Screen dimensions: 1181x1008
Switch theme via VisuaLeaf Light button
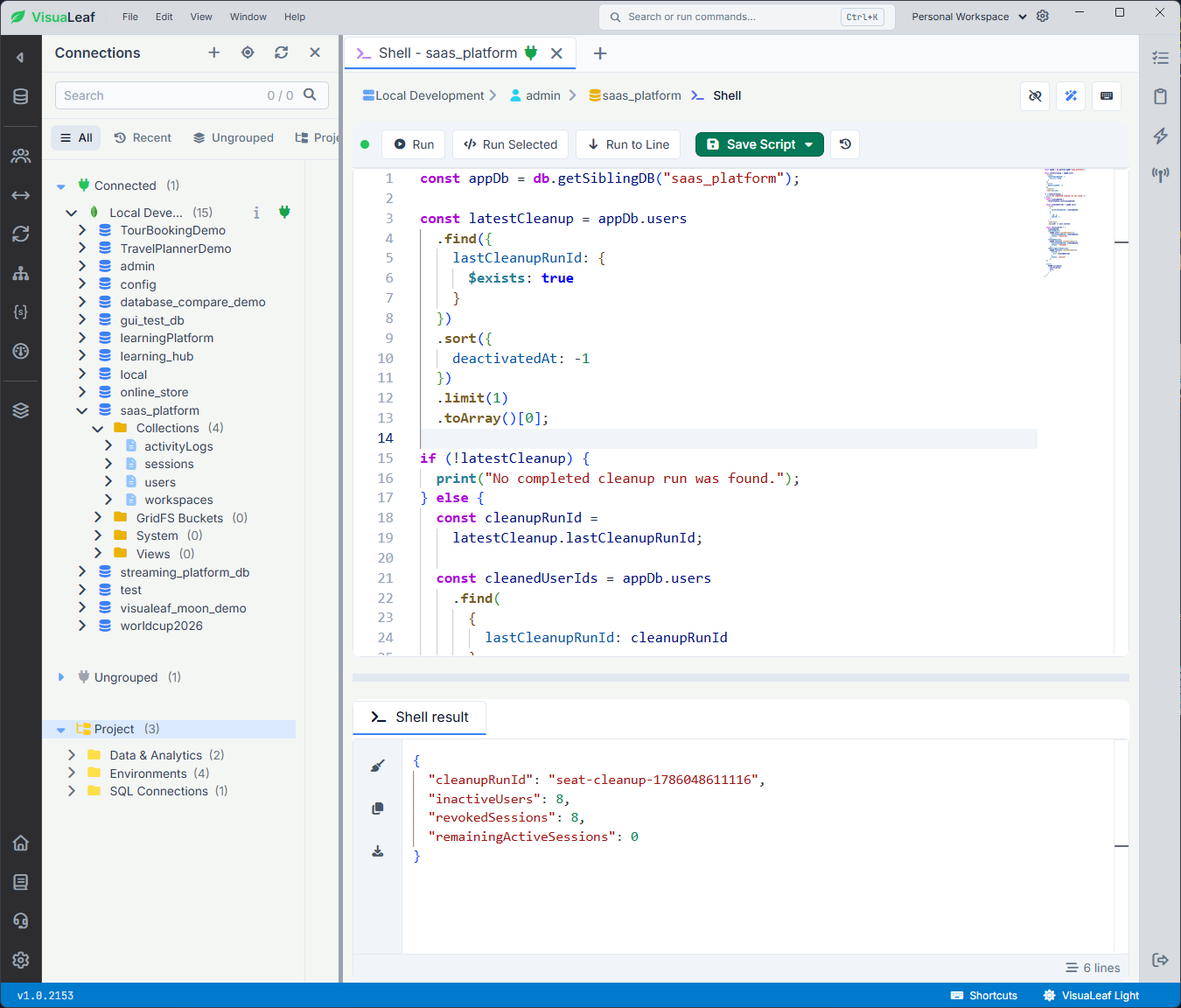[1092, 996]
